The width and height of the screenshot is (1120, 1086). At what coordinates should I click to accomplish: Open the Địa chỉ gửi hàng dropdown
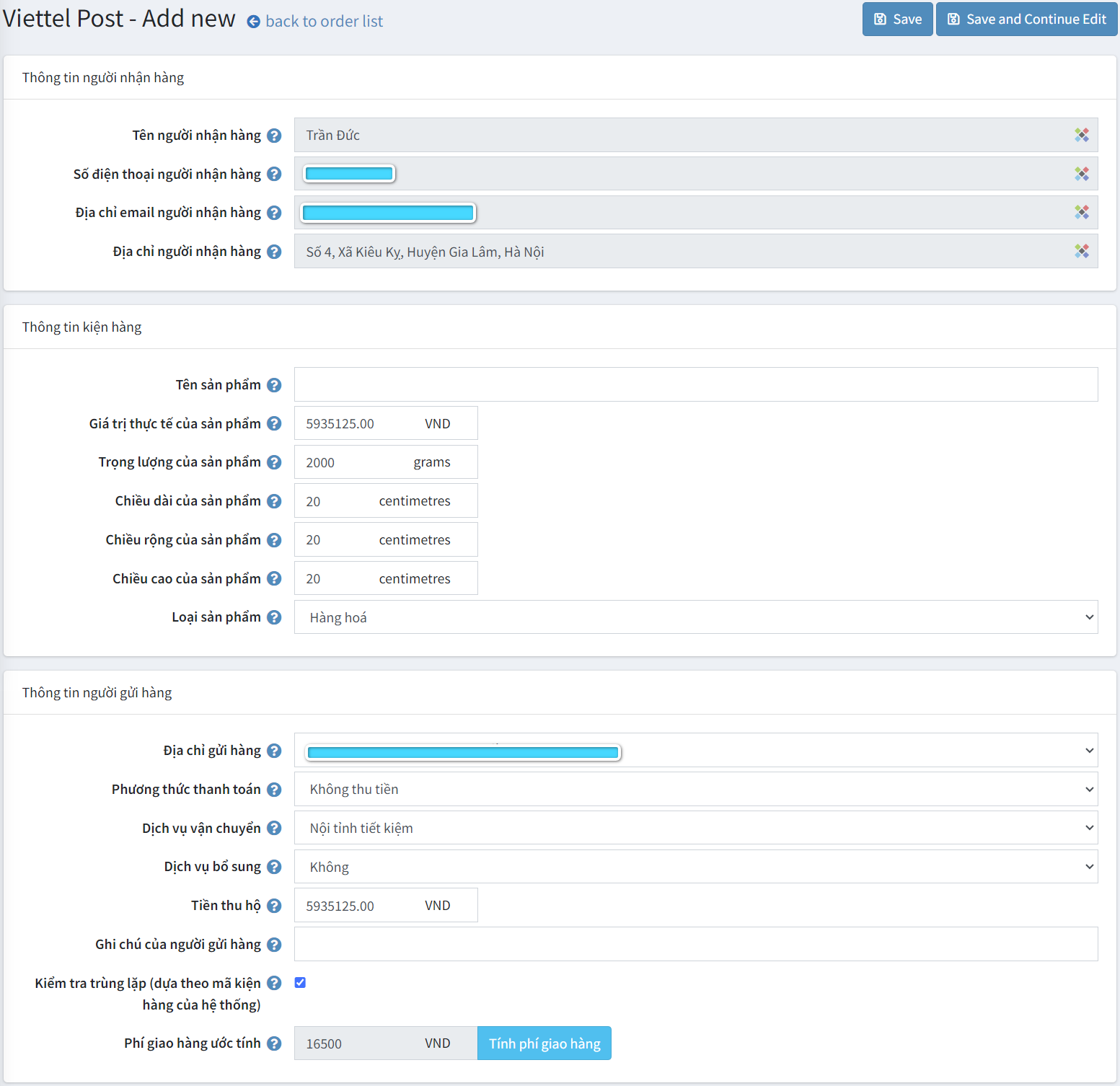point(696,751)
